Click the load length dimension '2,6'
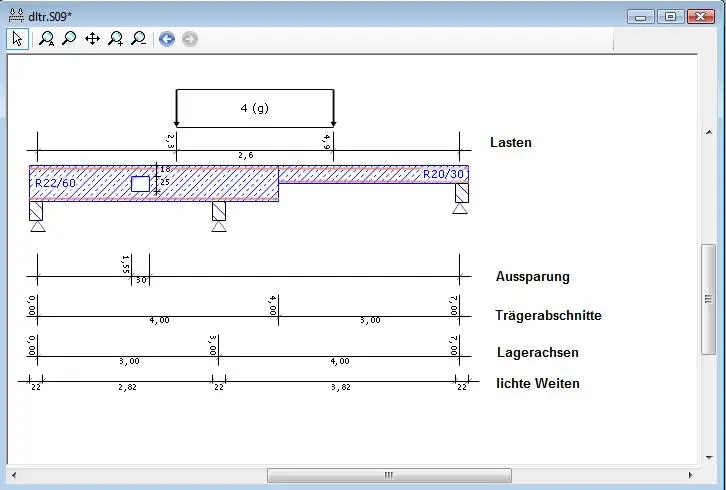The image size is (726, 490). tap(246, 156)
